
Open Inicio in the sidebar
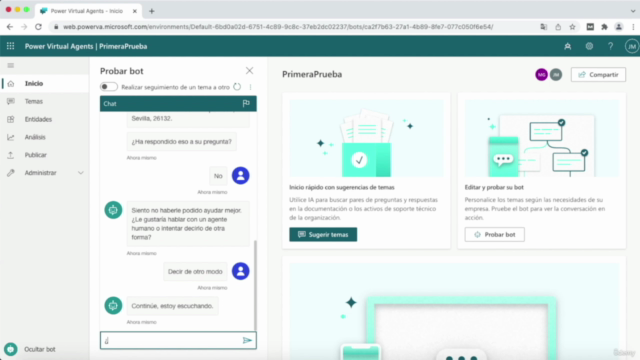tap(44, 83)
